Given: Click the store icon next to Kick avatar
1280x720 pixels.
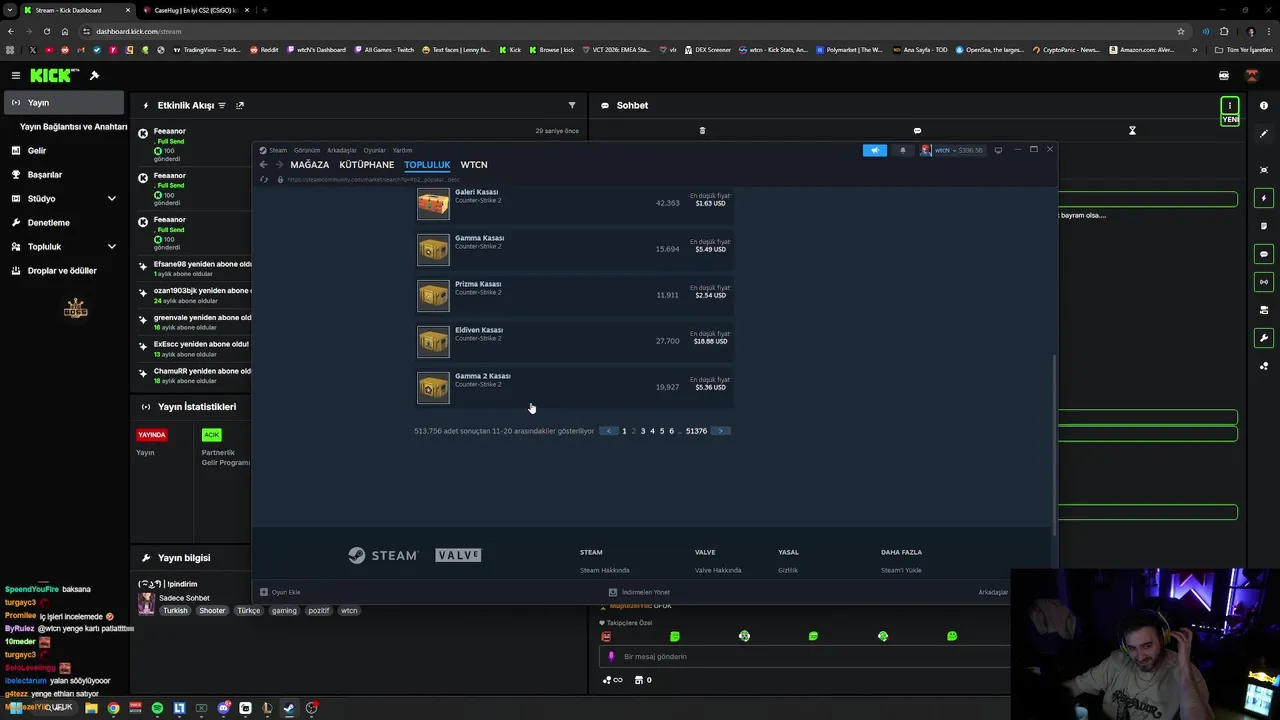Looking at the screenshot, I should pos(1224,75).
